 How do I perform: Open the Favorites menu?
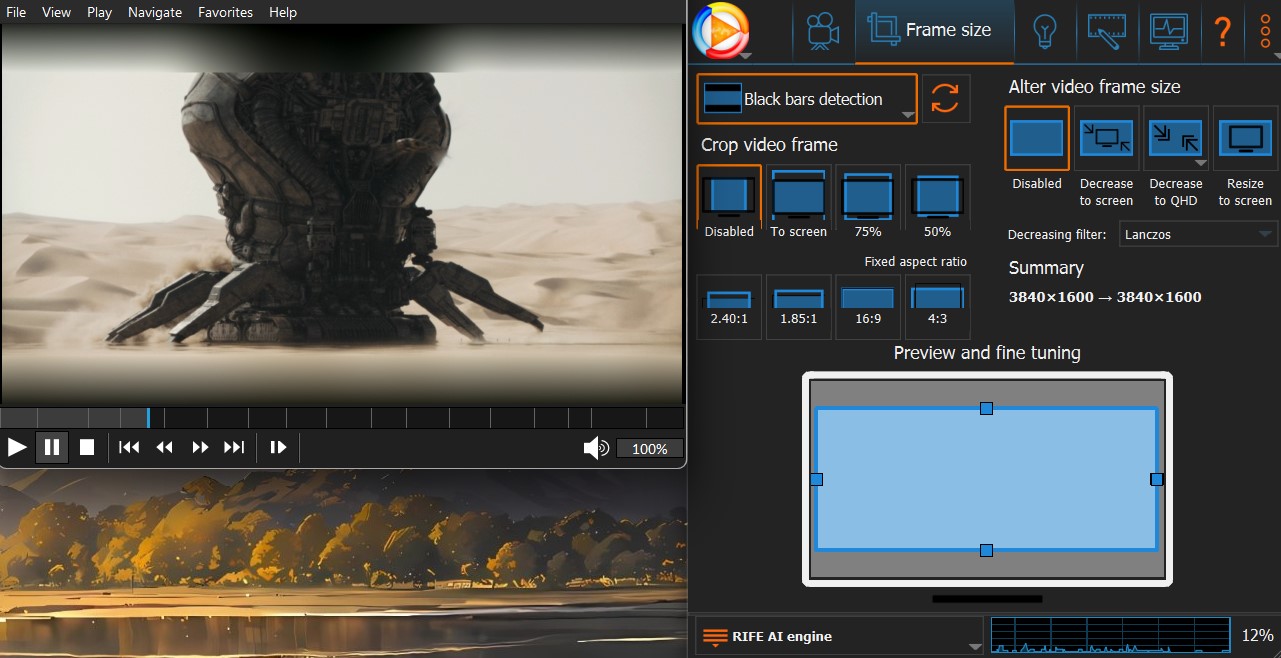click(x=225, y=12)
